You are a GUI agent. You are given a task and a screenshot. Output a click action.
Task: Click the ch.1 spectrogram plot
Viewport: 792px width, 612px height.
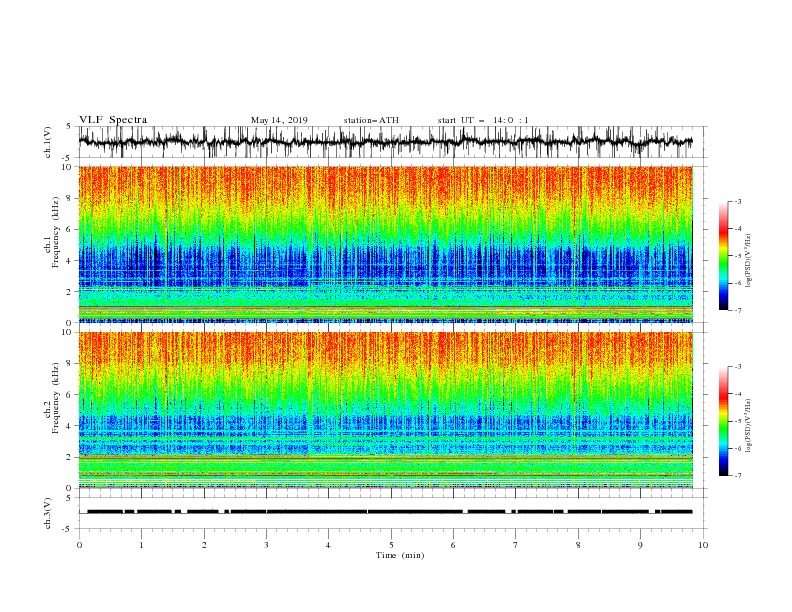pyautogui.click(x=386, y=244)
